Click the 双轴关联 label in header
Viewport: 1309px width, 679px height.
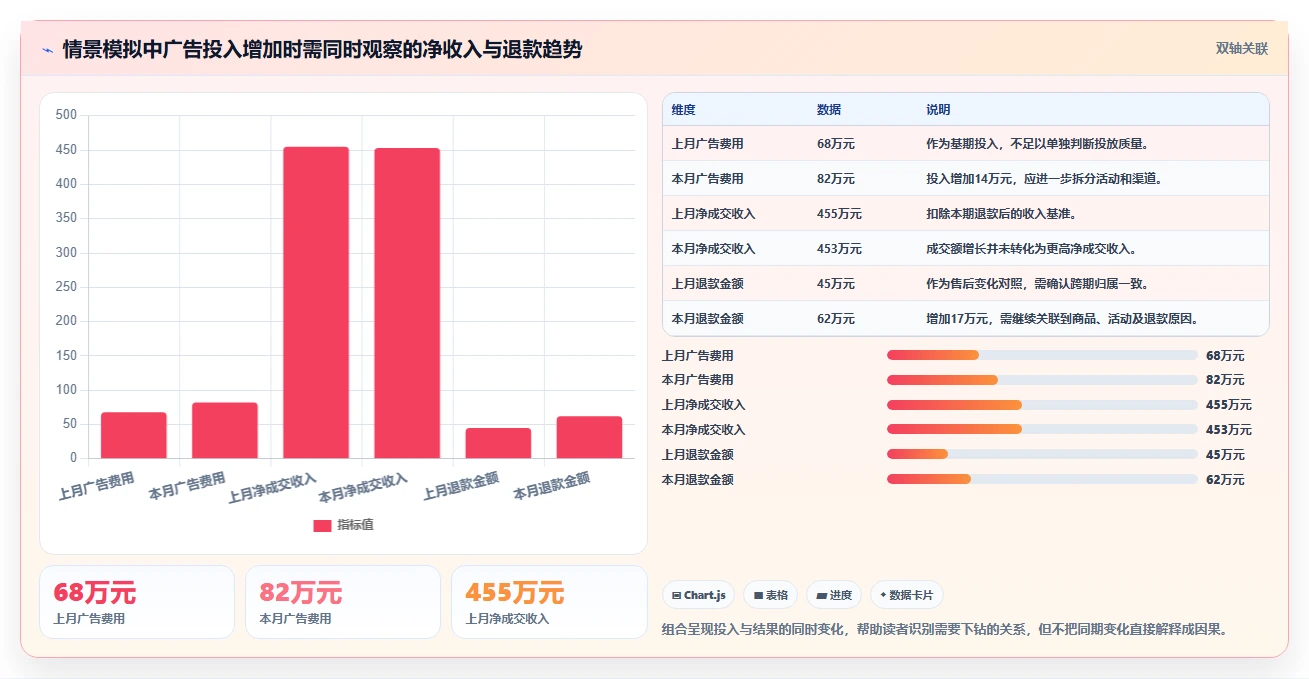click(x=1242, y=49)
